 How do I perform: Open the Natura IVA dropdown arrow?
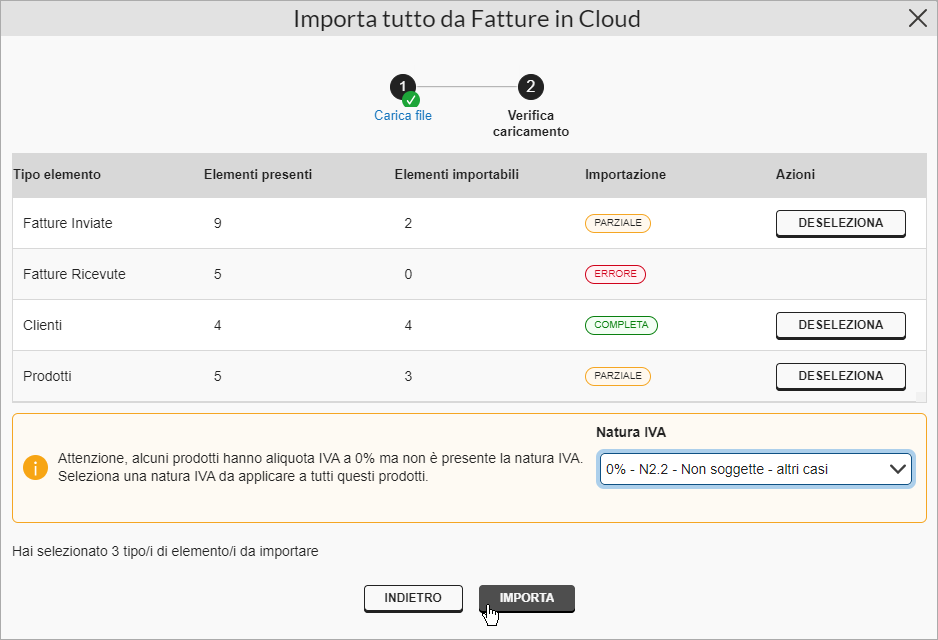897,469
